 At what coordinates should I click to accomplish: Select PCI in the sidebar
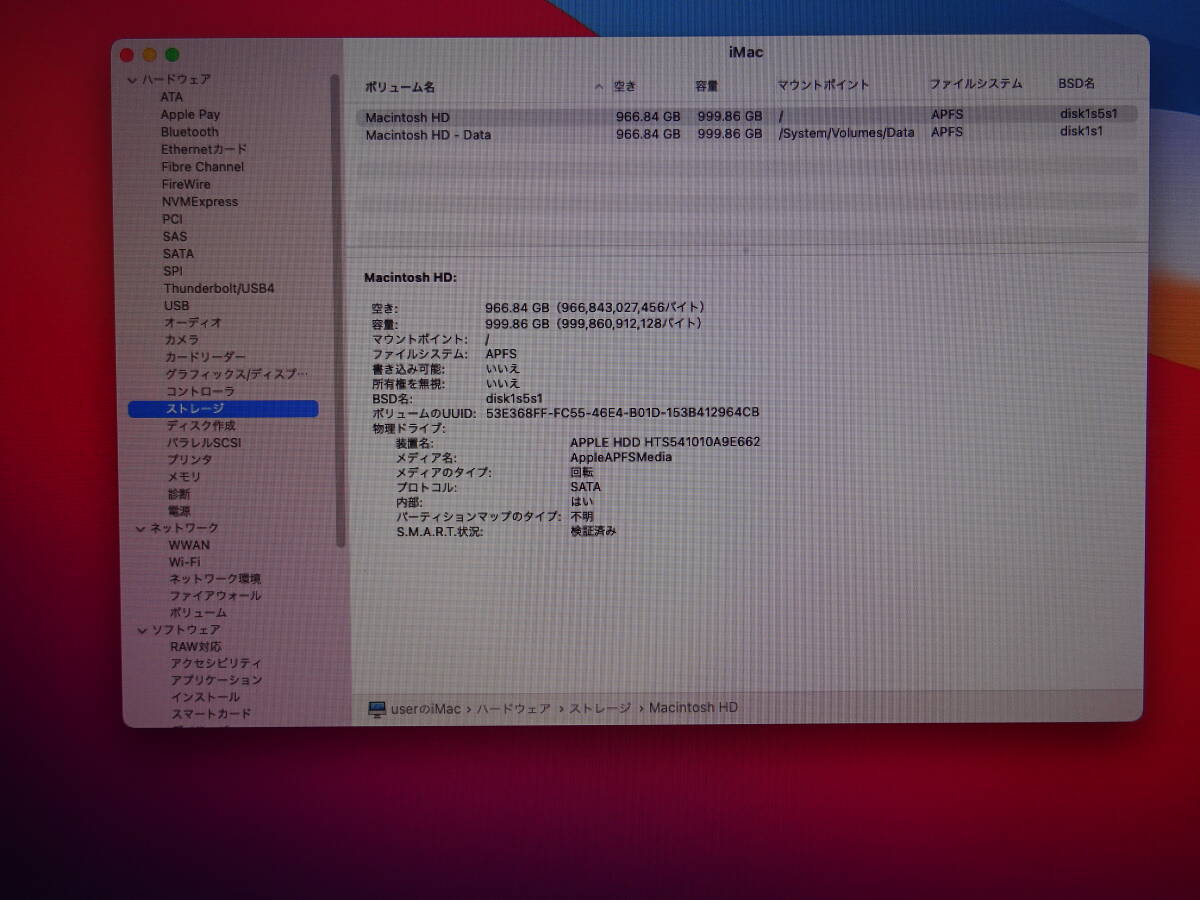173,219
